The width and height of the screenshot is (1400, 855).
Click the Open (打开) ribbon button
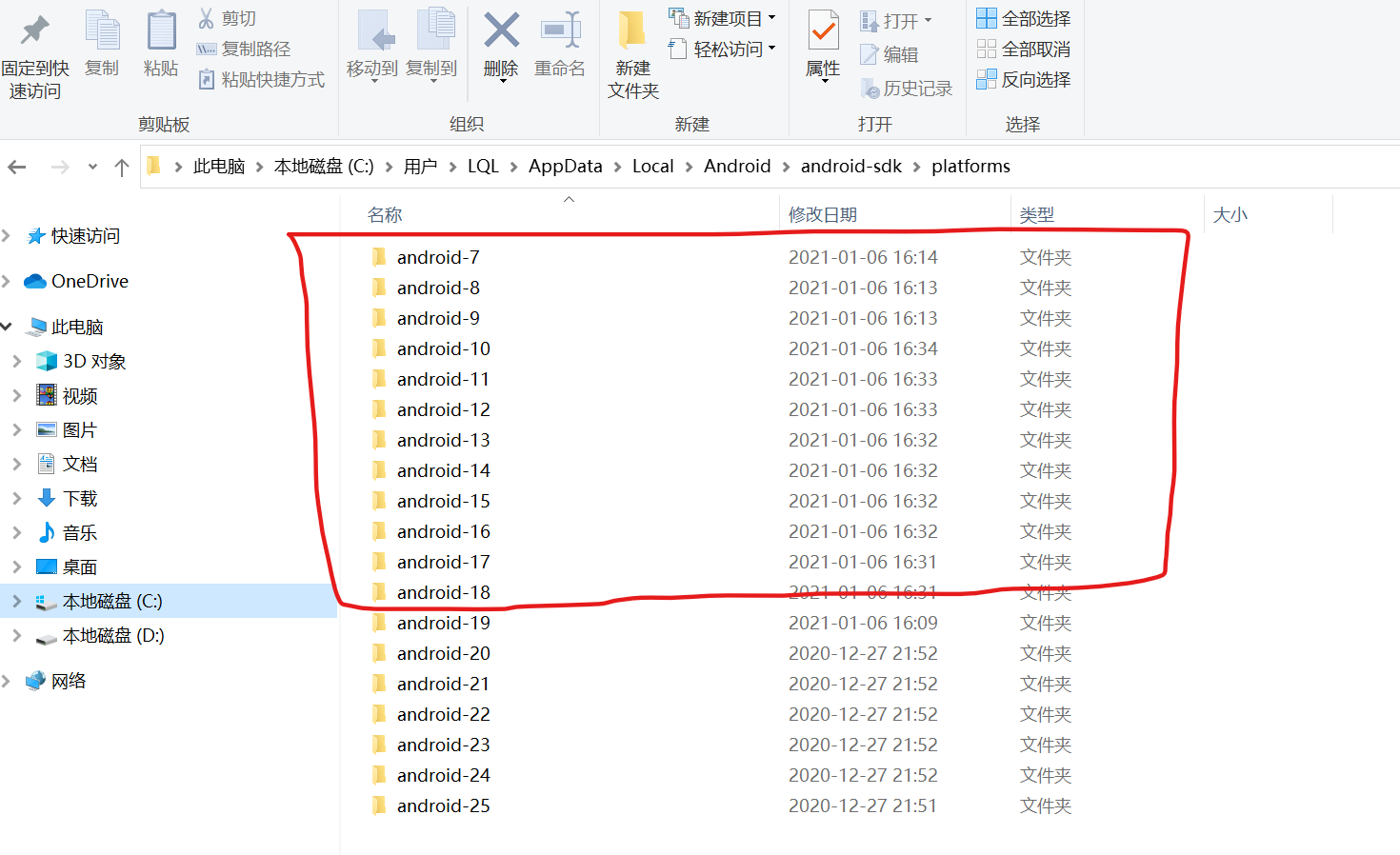[x=895, y=20]
